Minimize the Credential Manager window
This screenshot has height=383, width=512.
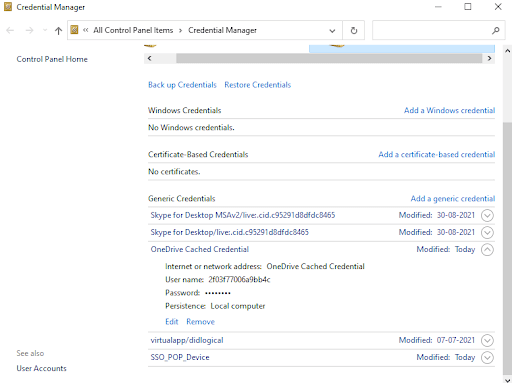tap(438, 7)
